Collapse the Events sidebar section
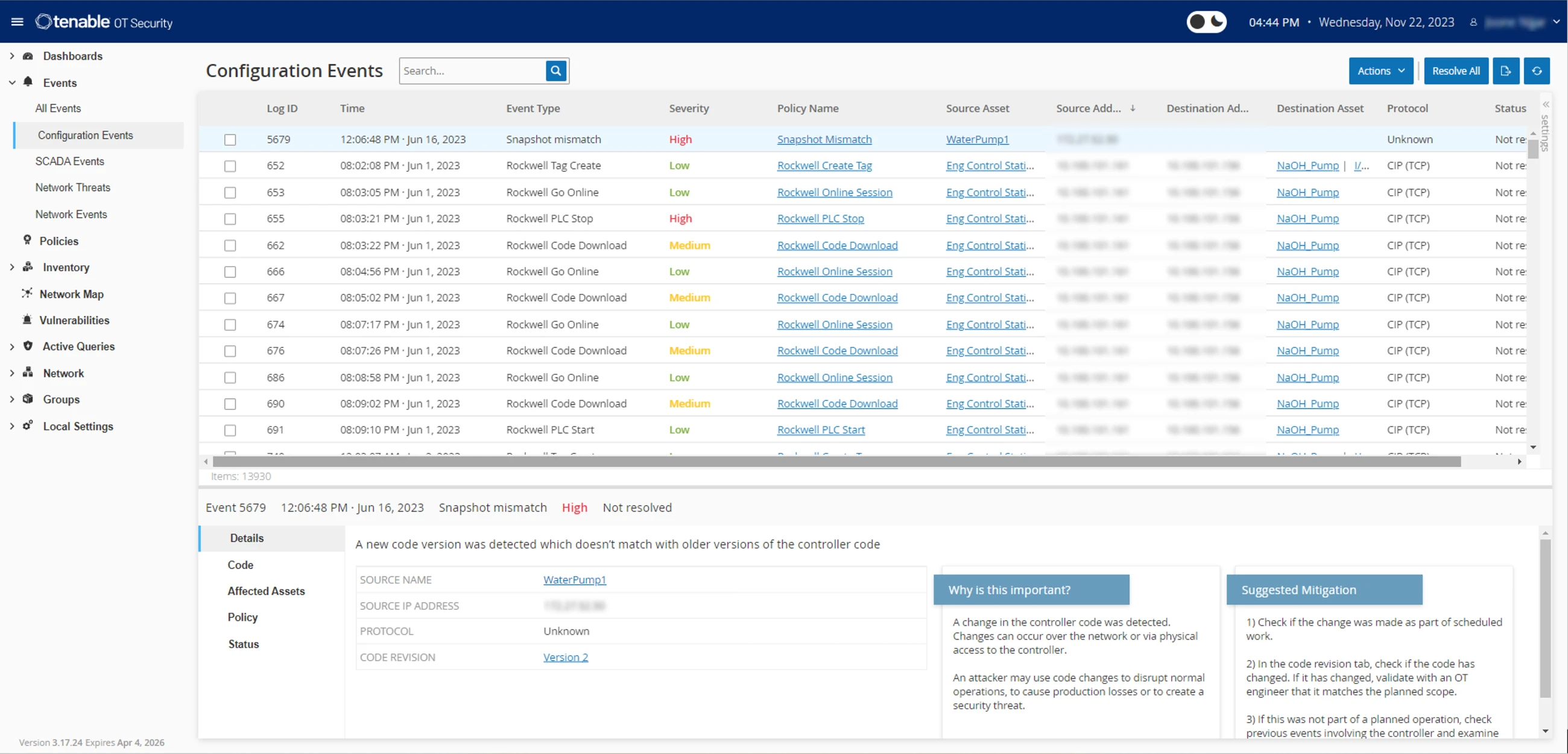This screenshot has width=1568, height=754. (x=11, y=83)
